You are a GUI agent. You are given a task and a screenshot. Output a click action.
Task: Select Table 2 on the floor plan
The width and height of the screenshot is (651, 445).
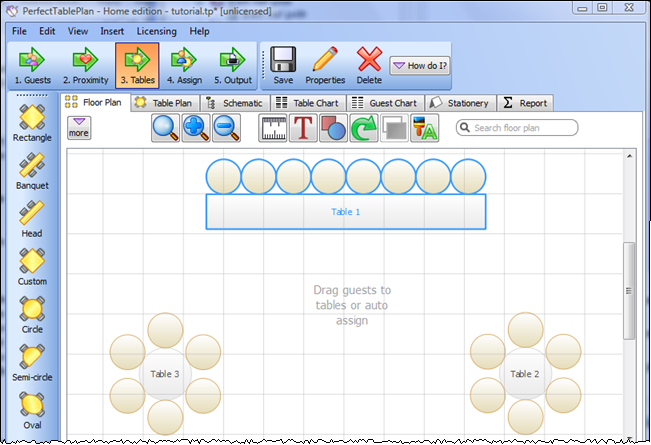(x=525, y=374)
